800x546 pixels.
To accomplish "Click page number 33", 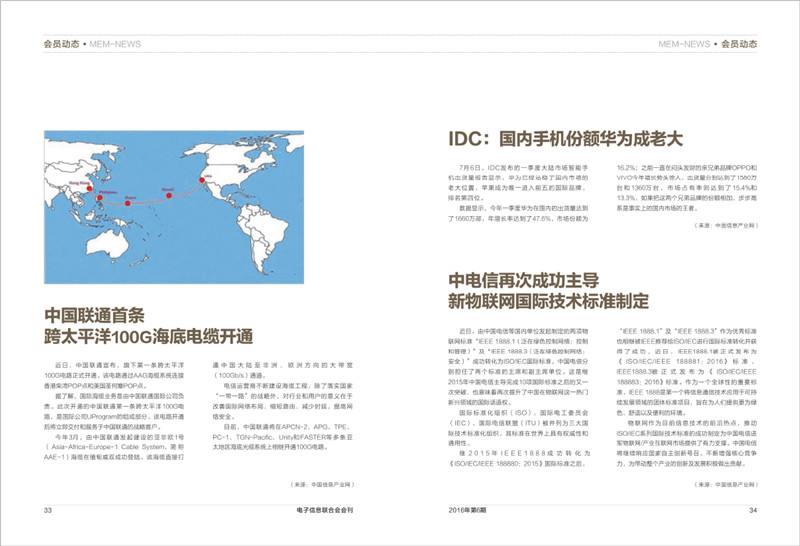I will click(x=48, y=510).
